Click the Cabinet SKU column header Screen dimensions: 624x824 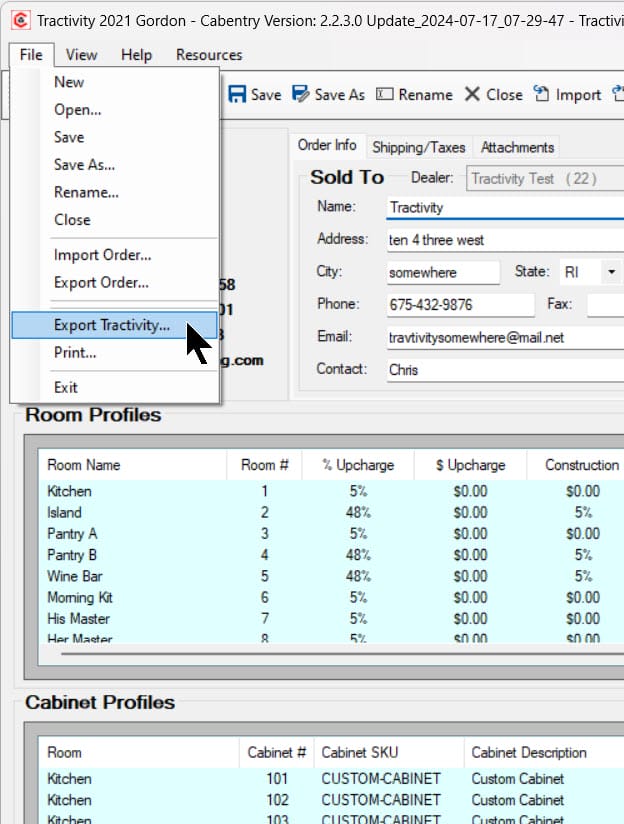[389, 753]
